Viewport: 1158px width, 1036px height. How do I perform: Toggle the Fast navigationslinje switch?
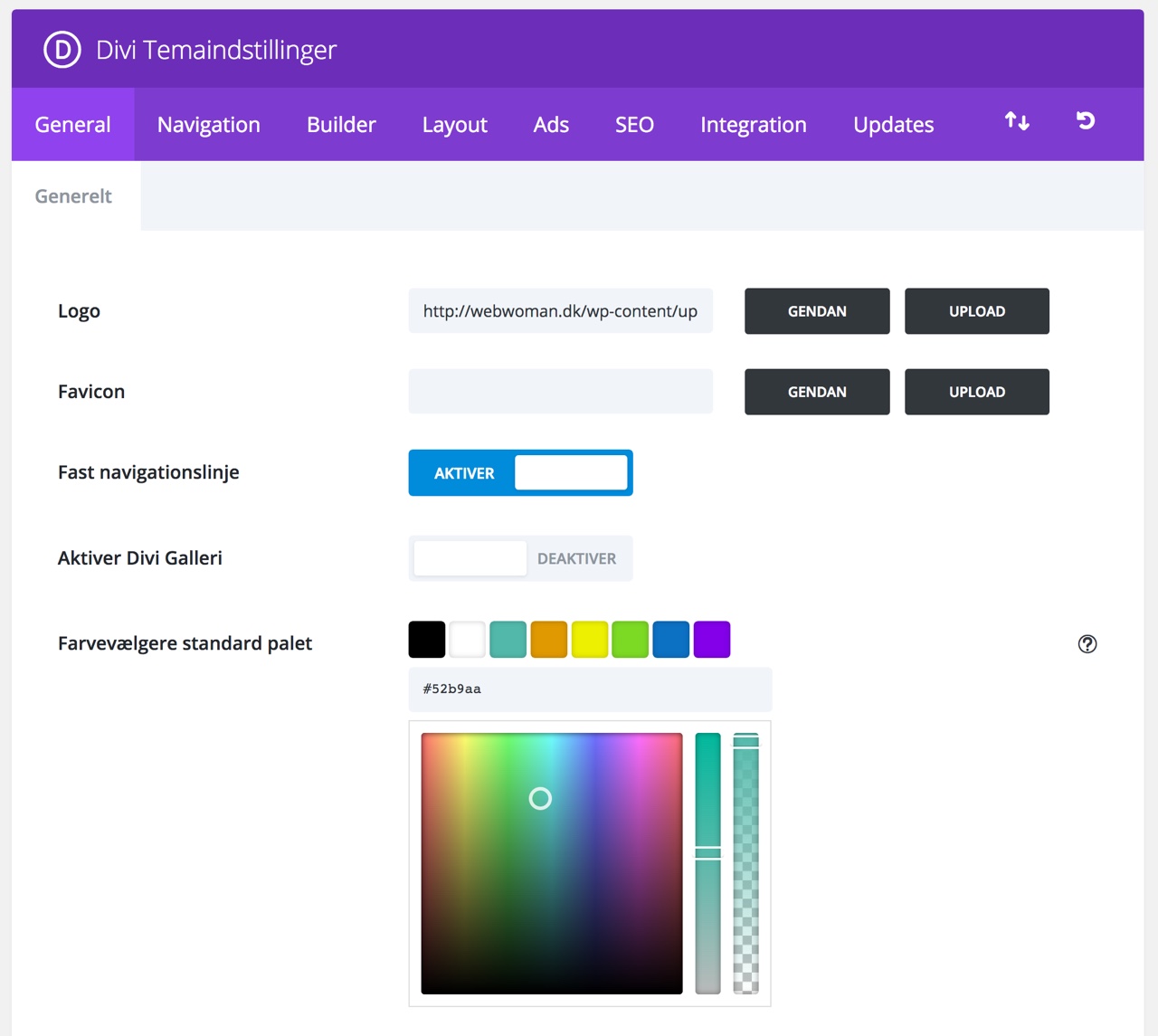point(520,472)
